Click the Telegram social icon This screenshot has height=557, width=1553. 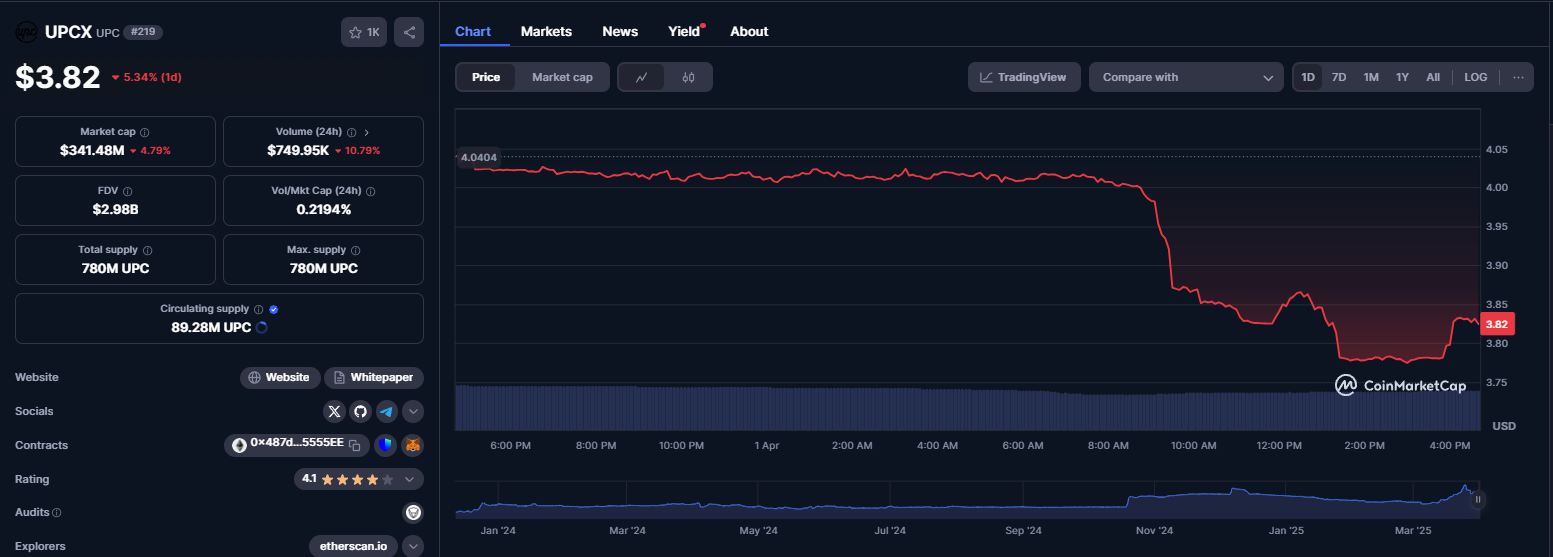[x=386, y=411]
